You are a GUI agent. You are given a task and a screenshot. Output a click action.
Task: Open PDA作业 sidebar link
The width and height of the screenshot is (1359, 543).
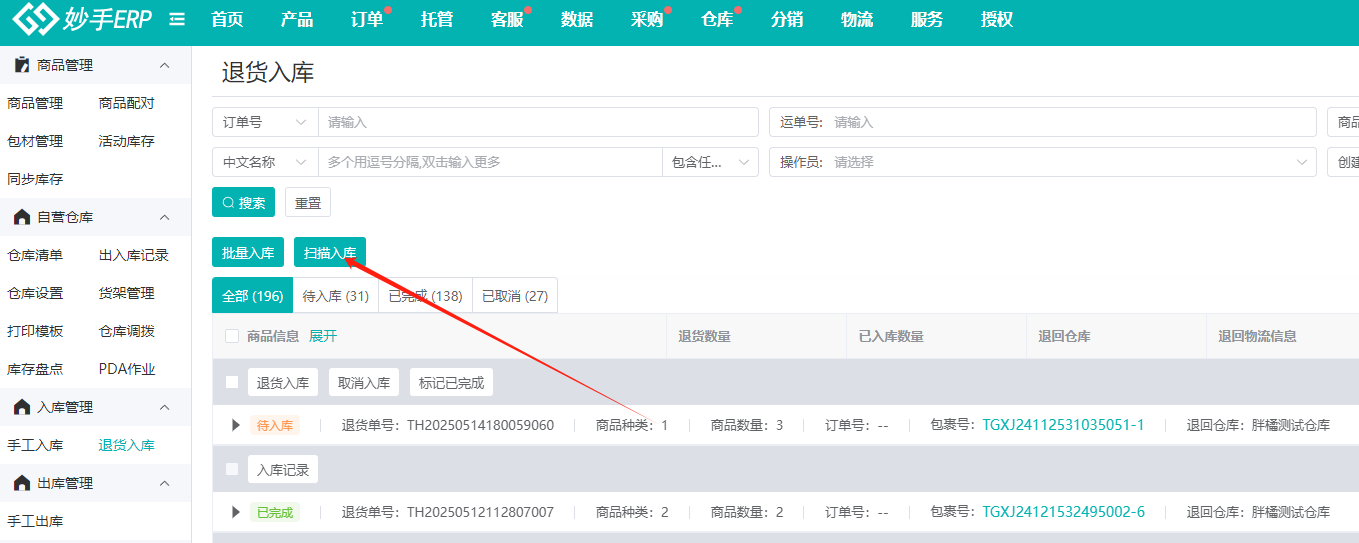point(127,369)
